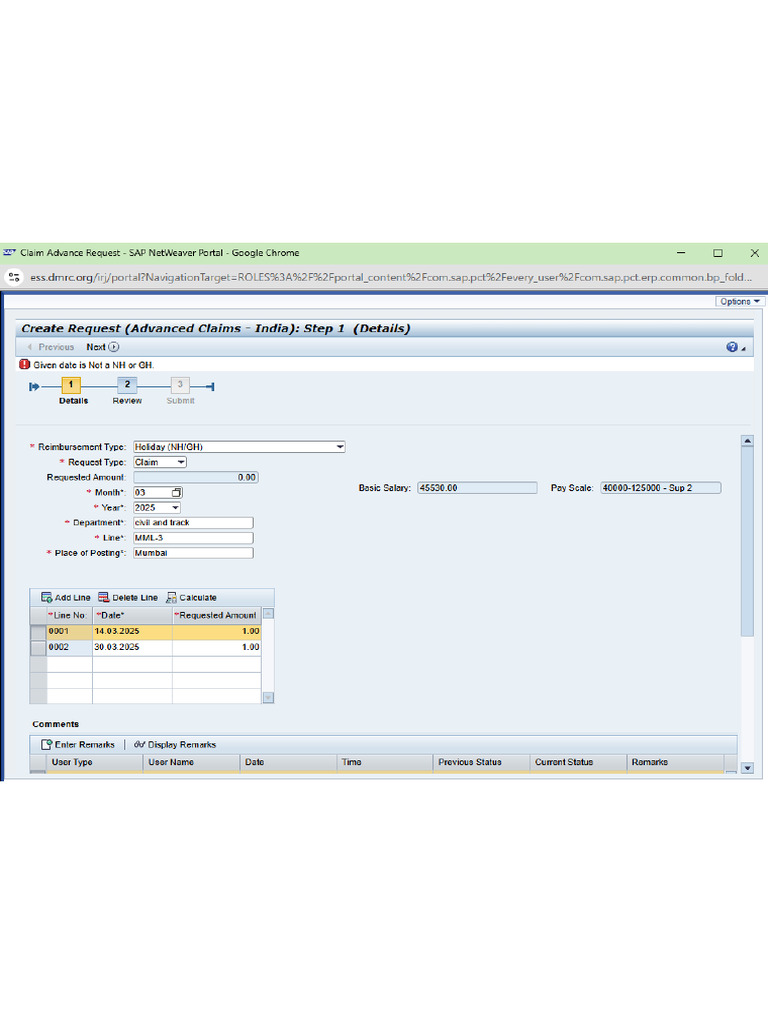Click the Requested Amount column header
768x1024 pixels.
tap(217, 615)
